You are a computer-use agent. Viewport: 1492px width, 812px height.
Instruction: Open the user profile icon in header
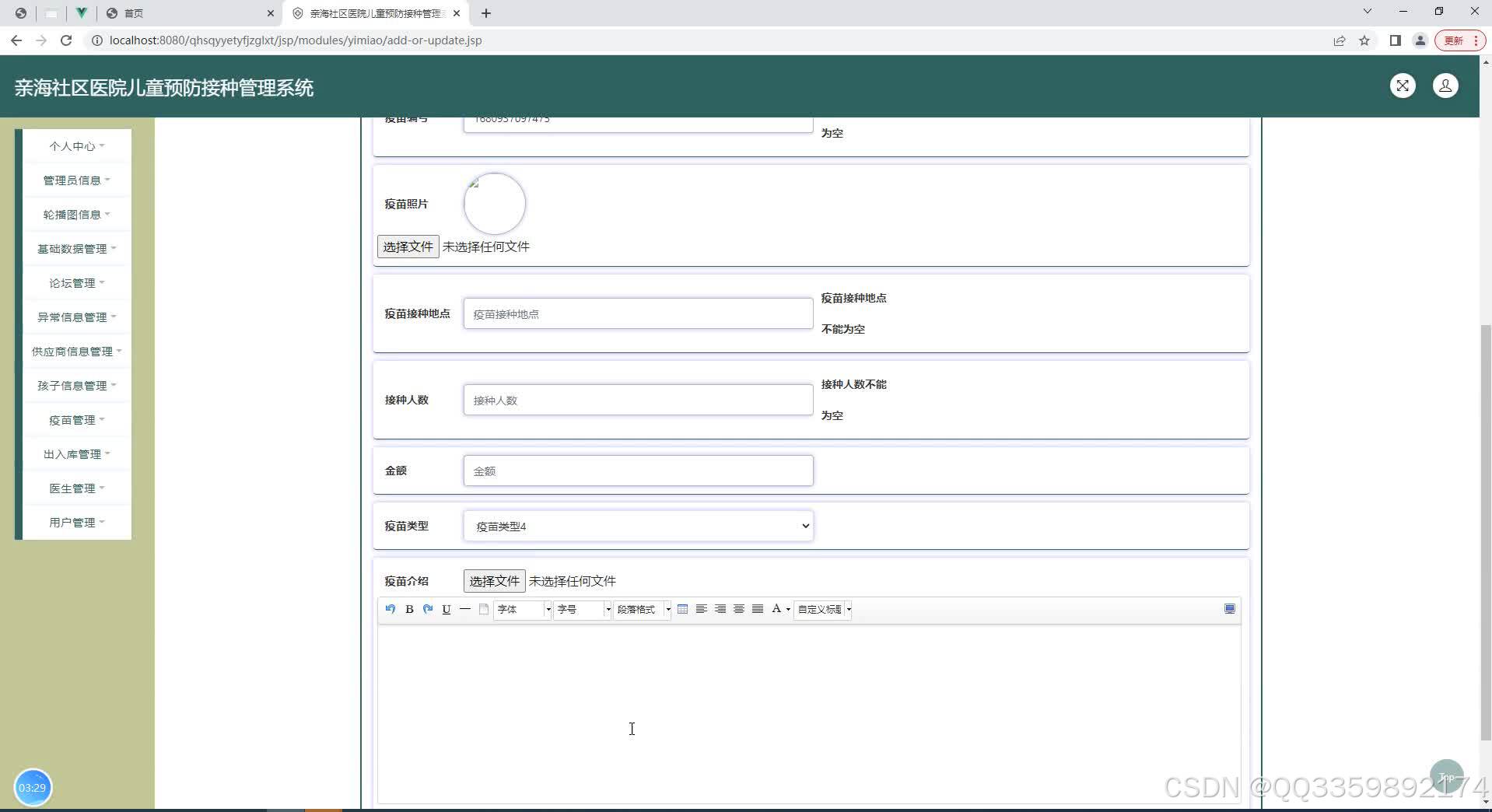(1445, 86)
